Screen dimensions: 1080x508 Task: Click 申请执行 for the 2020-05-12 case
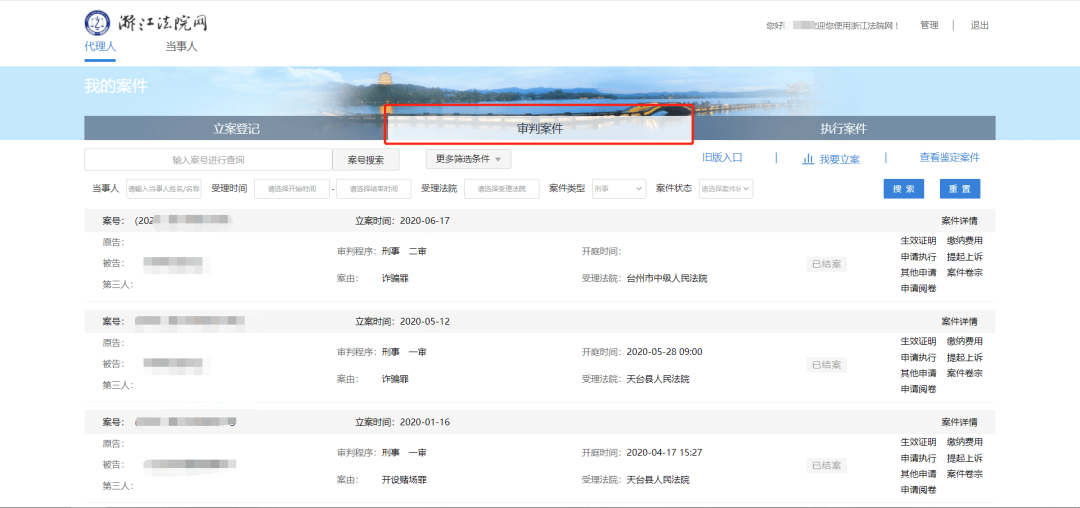pos(918,357)
